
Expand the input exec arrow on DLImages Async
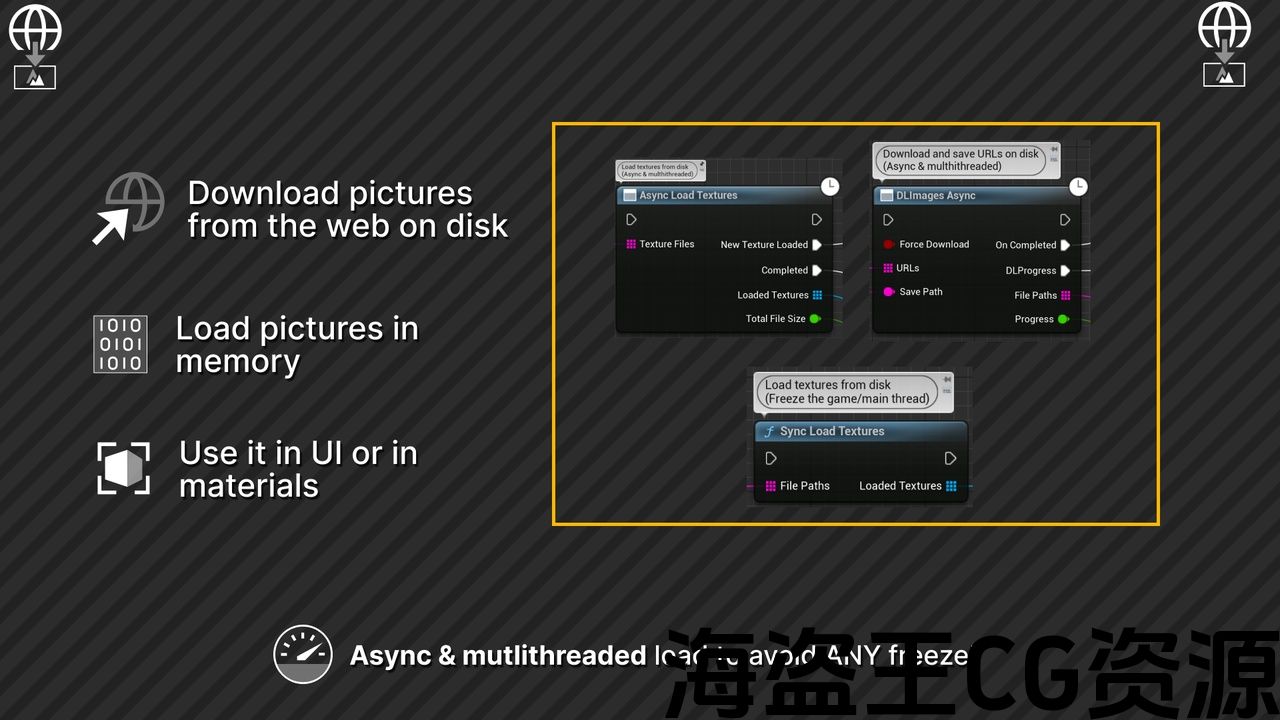point(887,220)
